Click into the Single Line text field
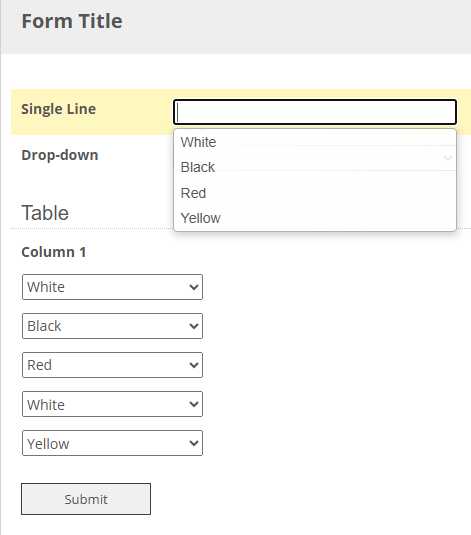Screen dimensions: 471x535 coord(315,112)
